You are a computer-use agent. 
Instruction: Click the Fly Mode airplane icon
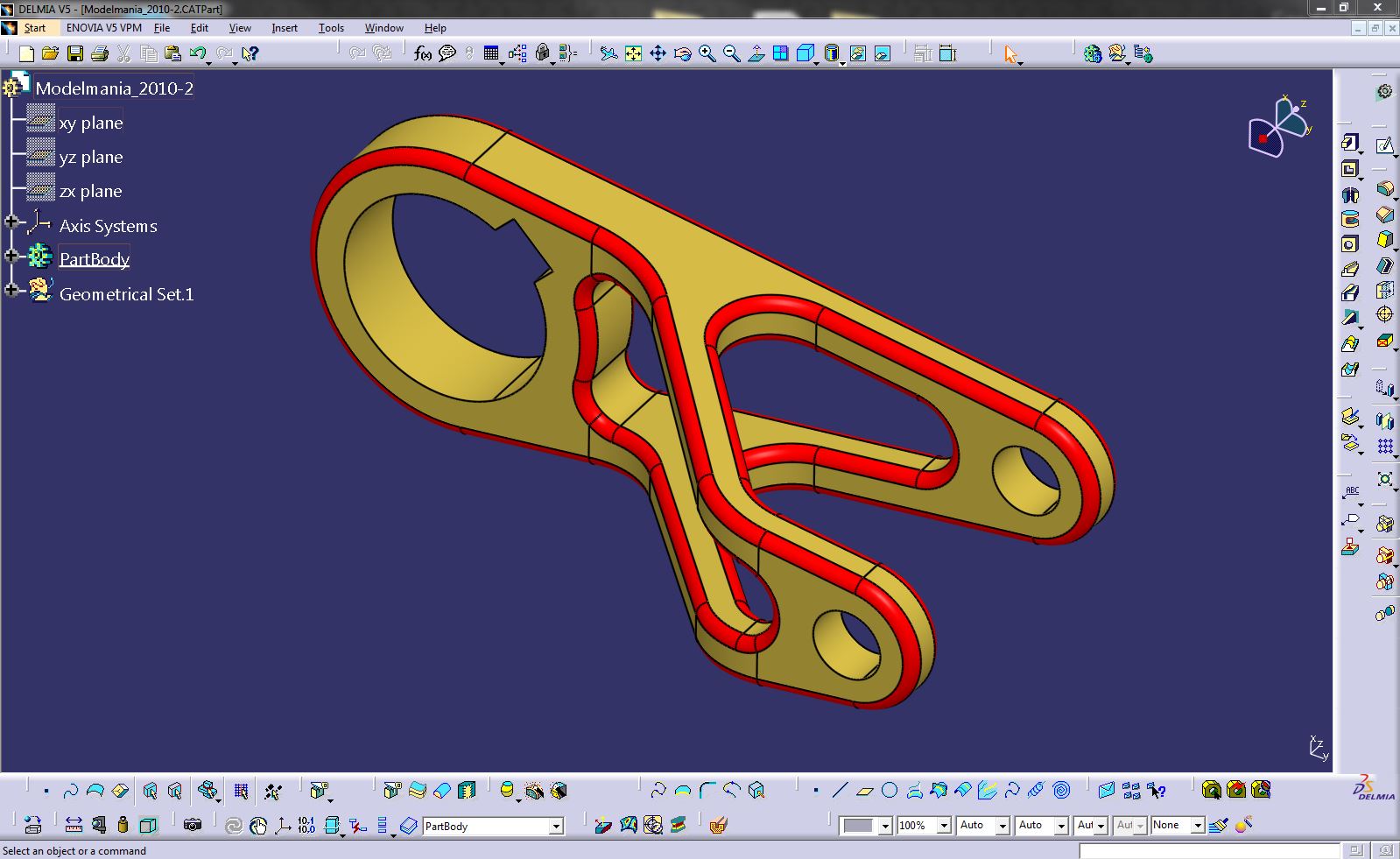pos(609,53)
